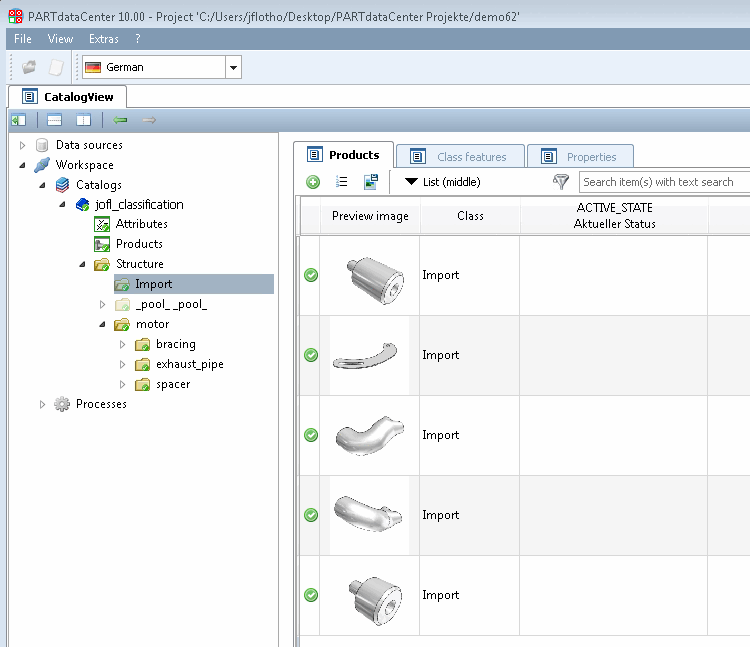Click the hide tree panel icon
This screenshot has width=750, height=647.
[x=18, y=120]
